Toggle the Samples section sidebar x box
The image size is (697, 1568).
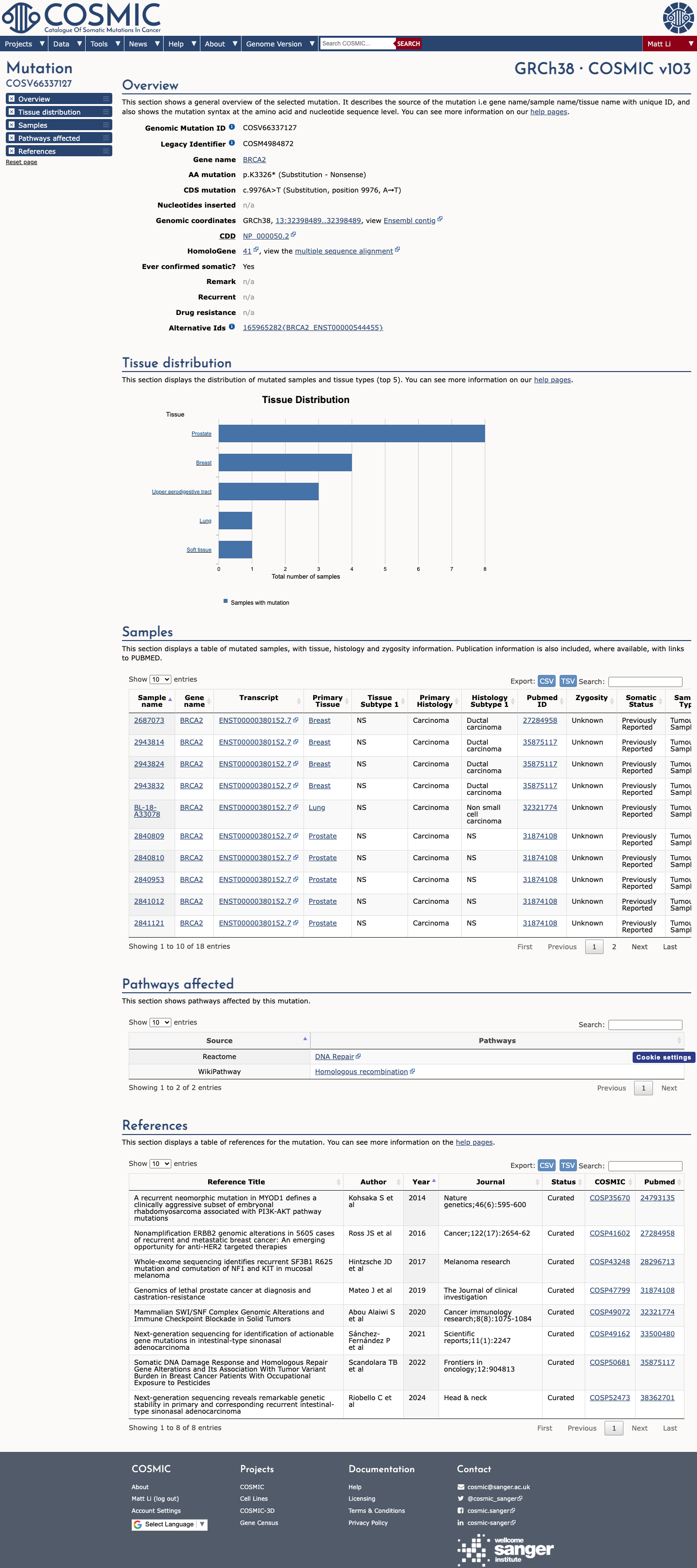click(x=12, y=125)
